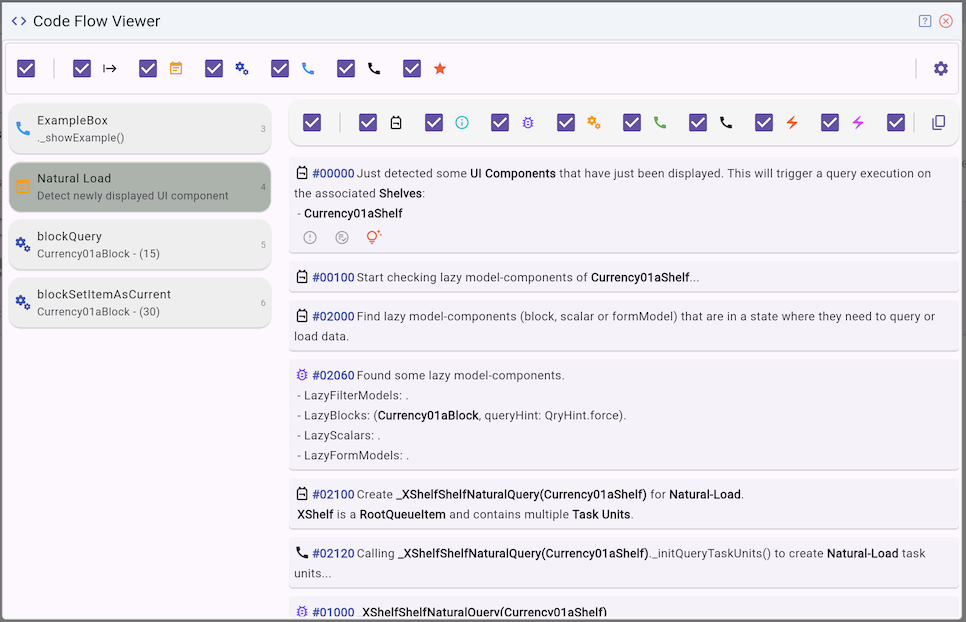
Task: Click the exclamation circle icon under entry #00000
Action: 310,237
